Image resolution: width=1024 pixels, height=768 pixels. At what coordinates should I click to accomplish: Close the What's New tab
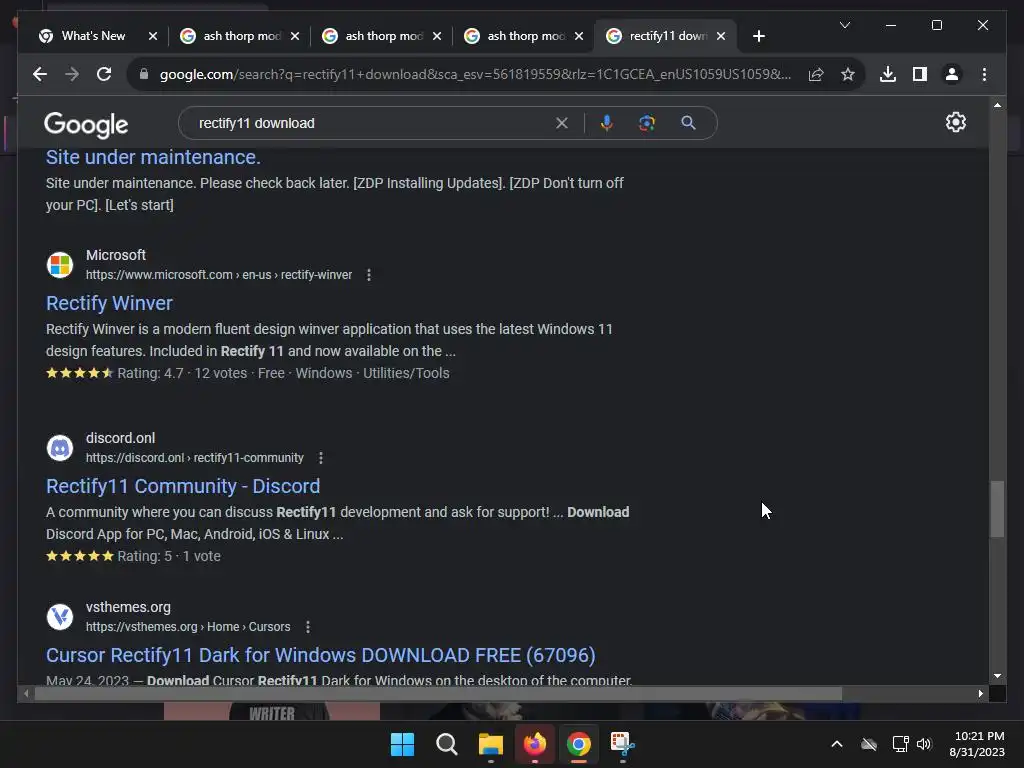tap(153, 36)
